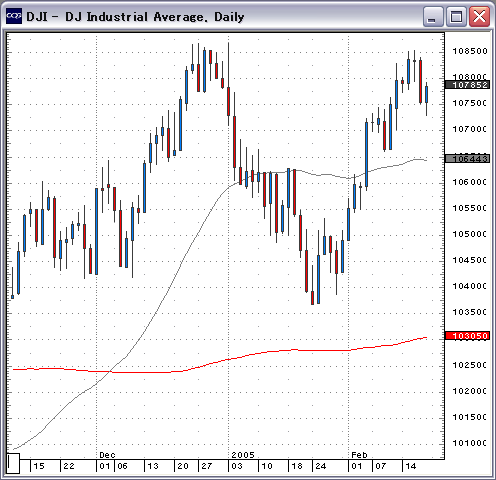This screenshot has width=496, height=480.
Task: Click date label 22 on time axis
Action: pyautogui.click(x=69, y=466)
